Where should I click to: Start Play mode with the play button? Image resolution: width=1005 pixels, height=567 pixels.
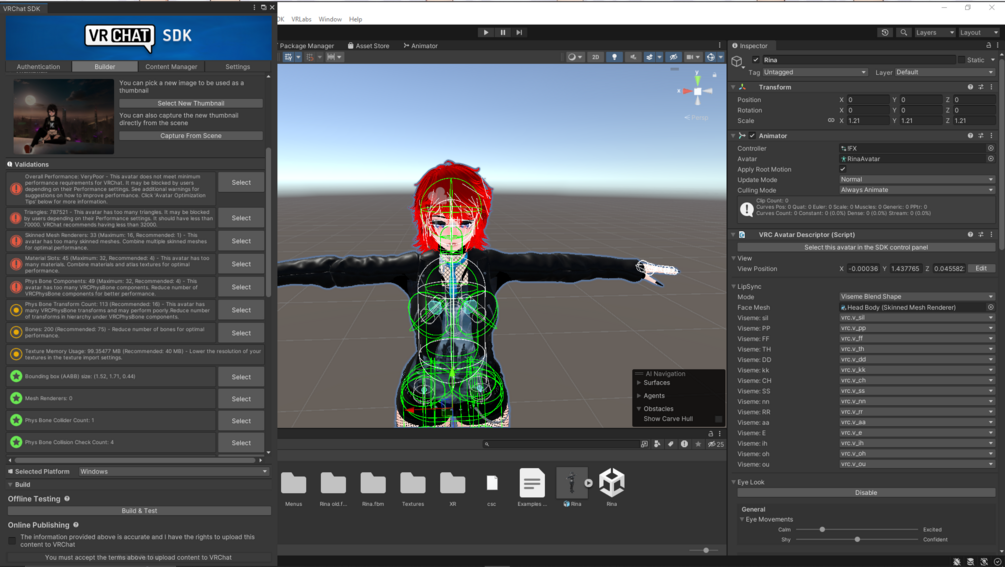click(486, 32)
